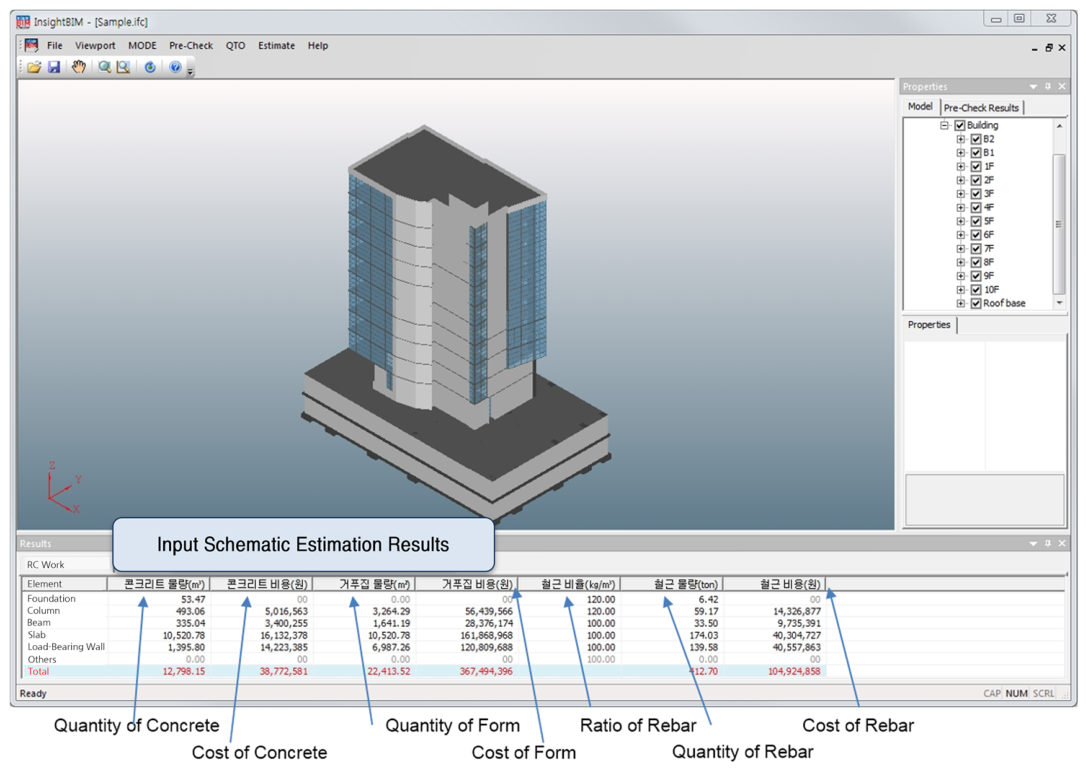Expand the 7F tree node
The width and height of the screenshot is (1086, 771).
coord(961,249)
